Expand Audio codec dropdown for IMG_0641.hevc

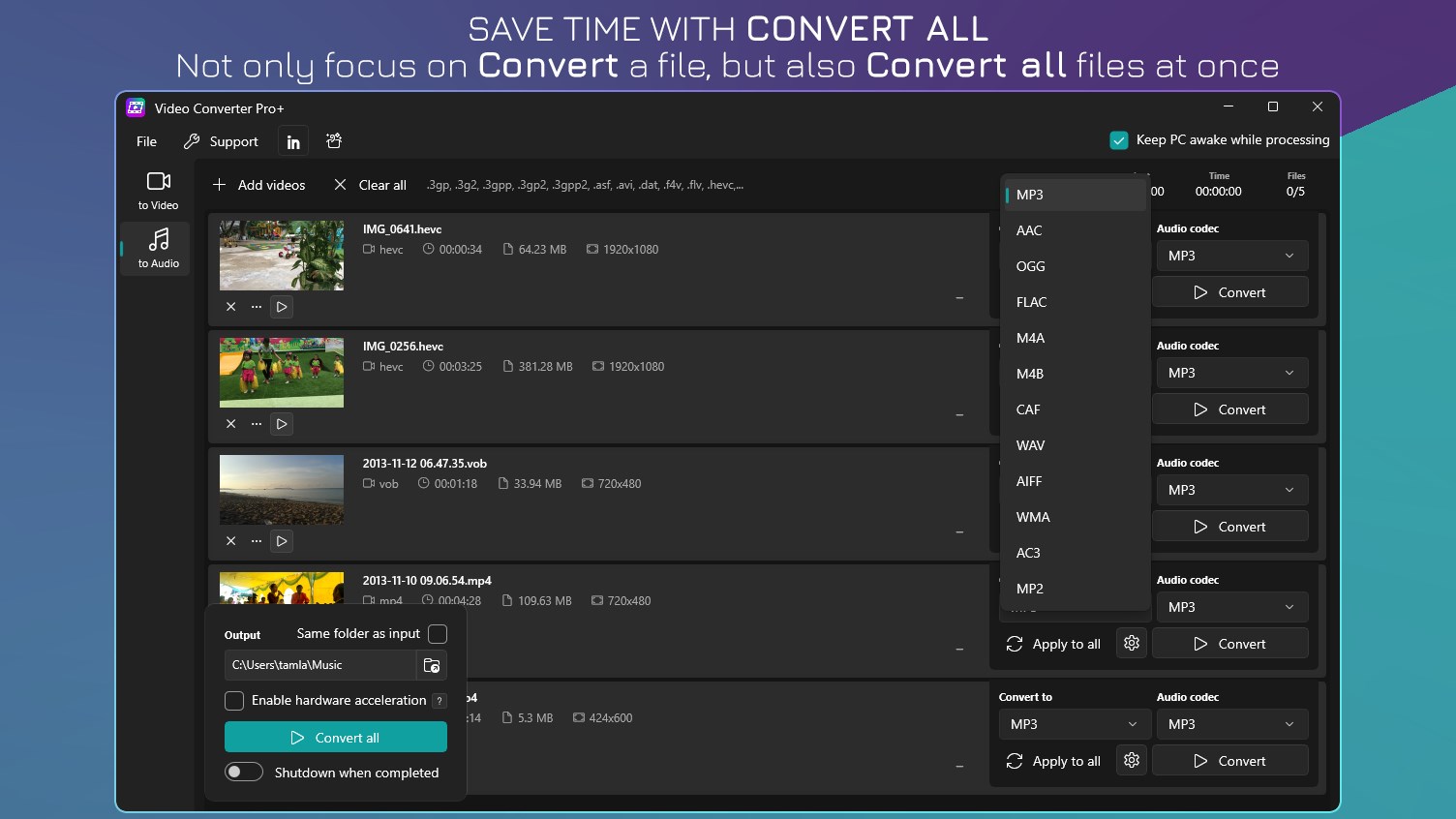coord(1230,256)
